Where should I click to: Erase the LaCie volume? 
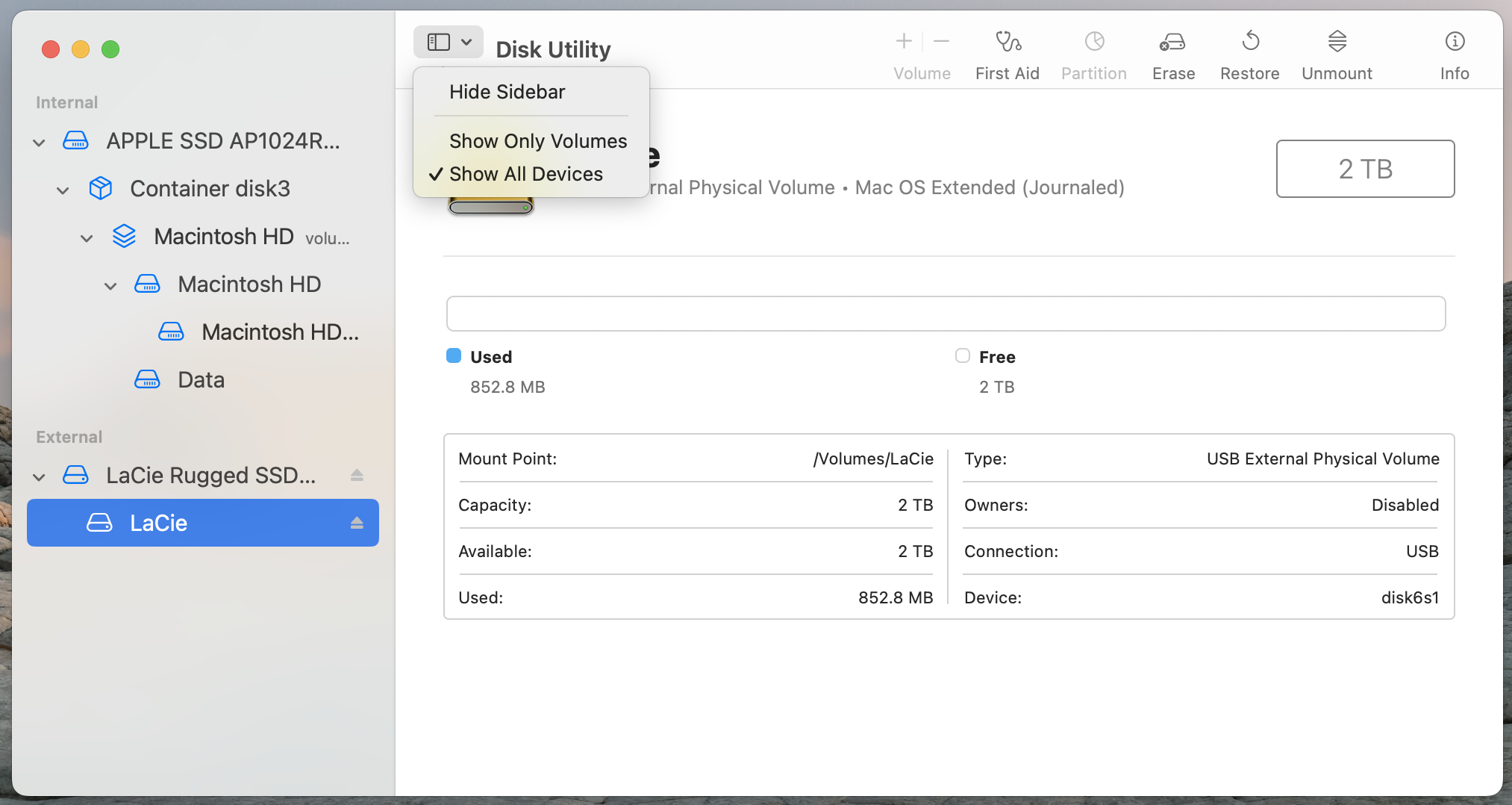pos(1172,52)
